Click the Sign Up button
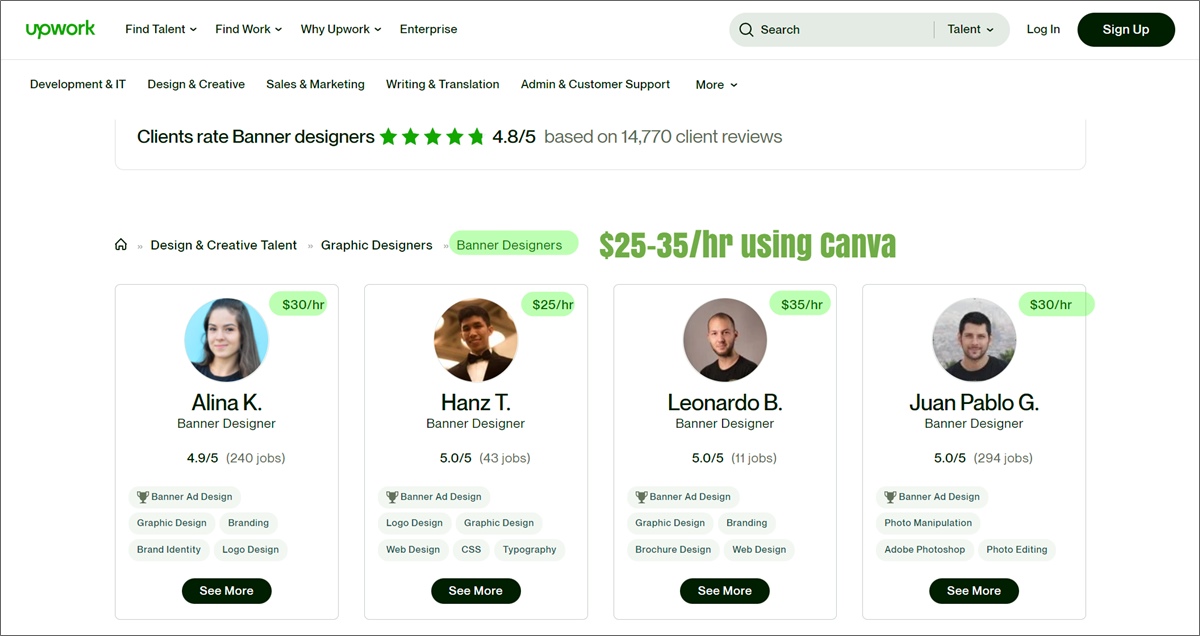 (x=1126, y=29)
